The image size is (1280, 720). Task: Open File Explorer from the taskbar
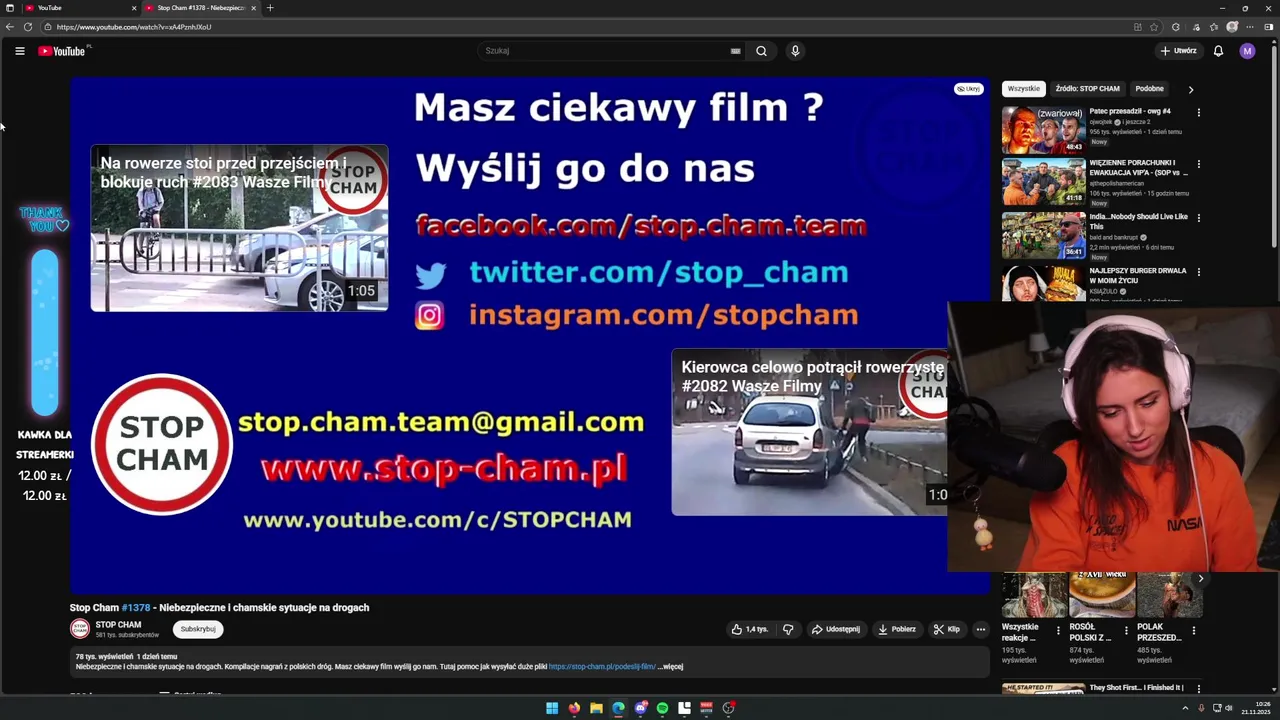[x=596, y=708]
